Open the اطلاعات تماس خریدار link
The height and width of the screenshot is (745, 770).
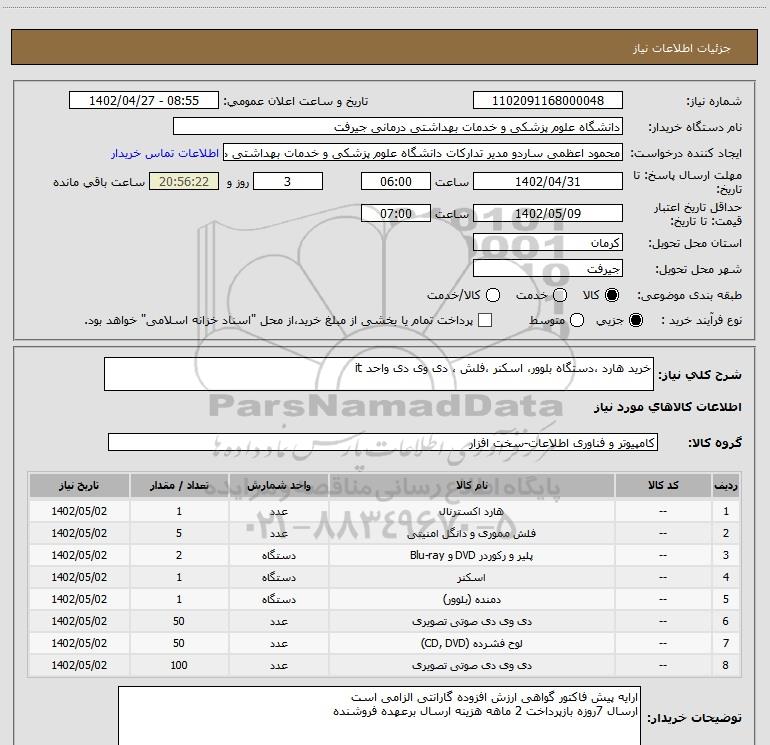pos(165,153)
